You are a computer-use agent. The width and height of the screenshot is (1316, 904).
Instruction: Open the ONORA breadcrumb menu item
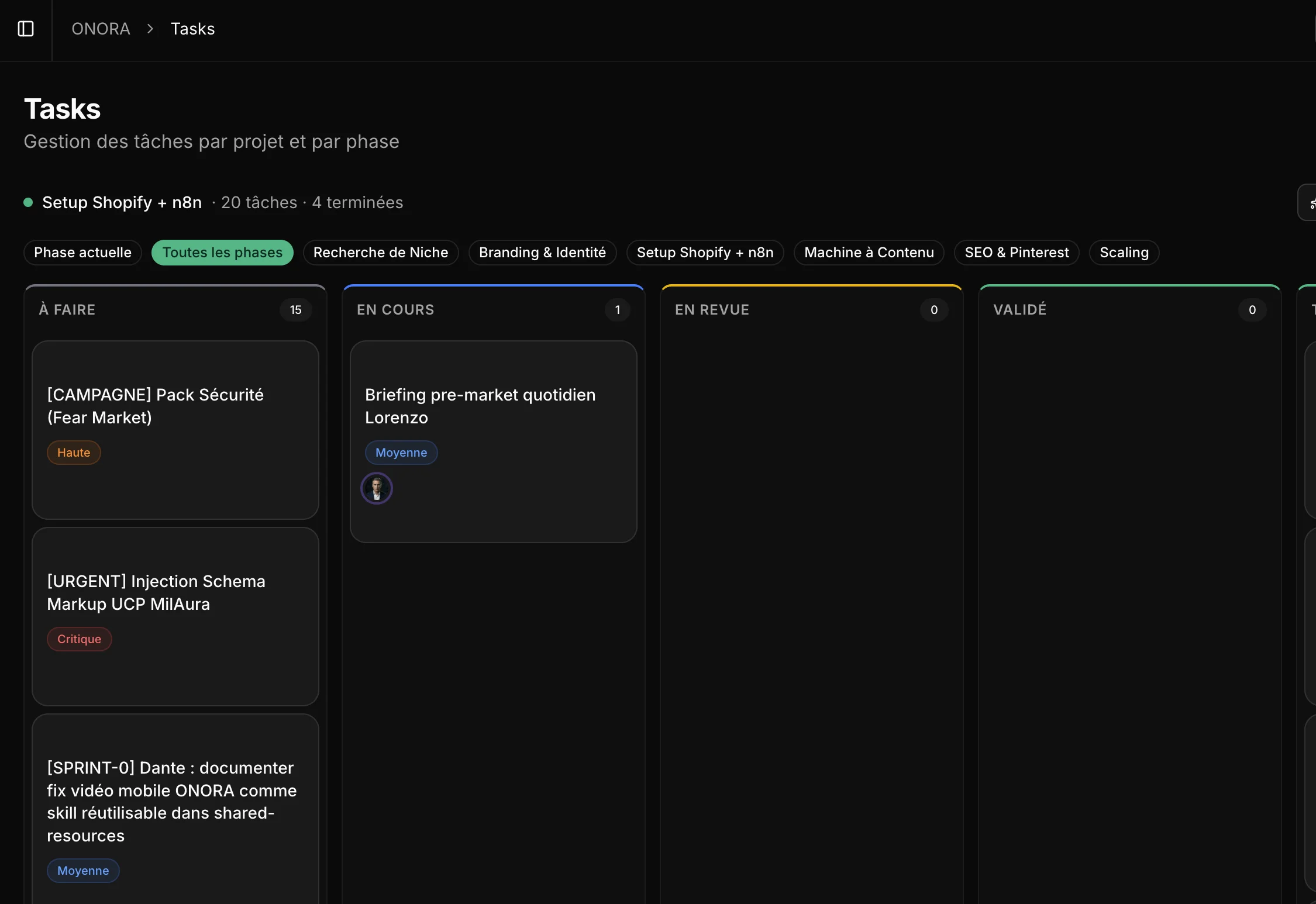point(100,29)
